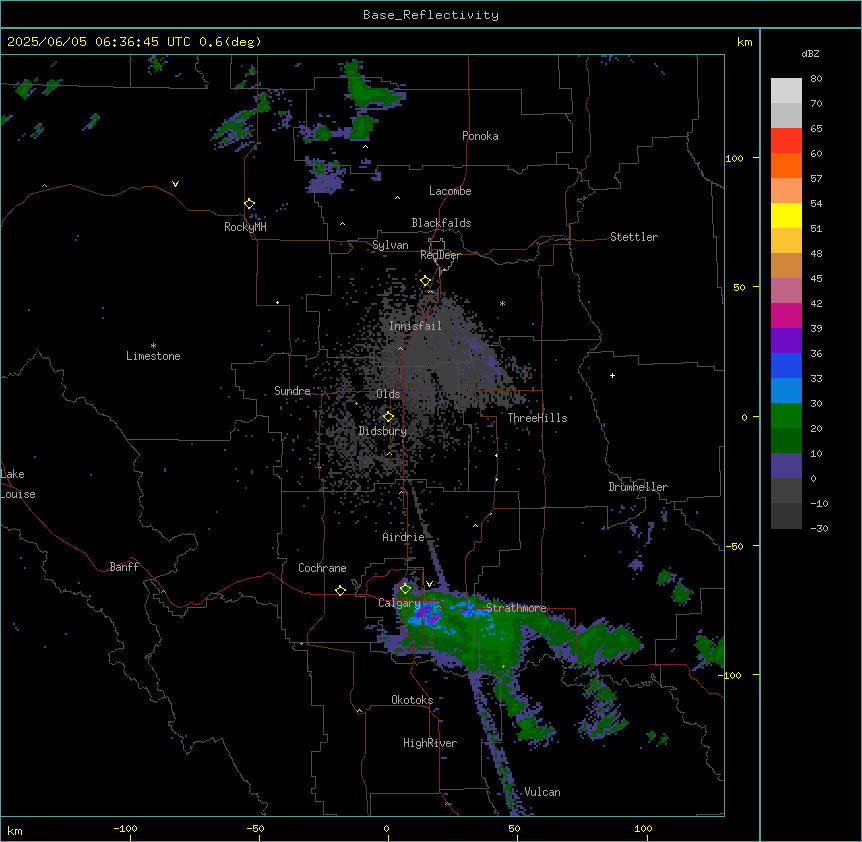Pick the blue 36-33 dBZ legend swatch

(x=786, y=365)
